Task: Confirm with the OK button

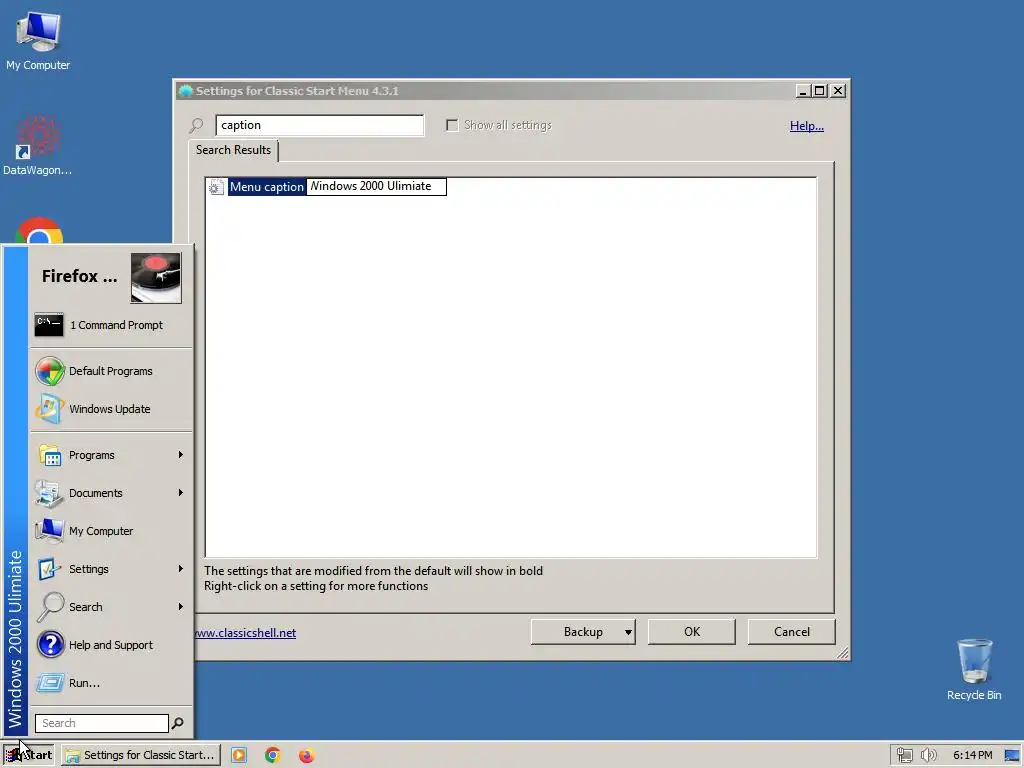Action: (692, 632)
